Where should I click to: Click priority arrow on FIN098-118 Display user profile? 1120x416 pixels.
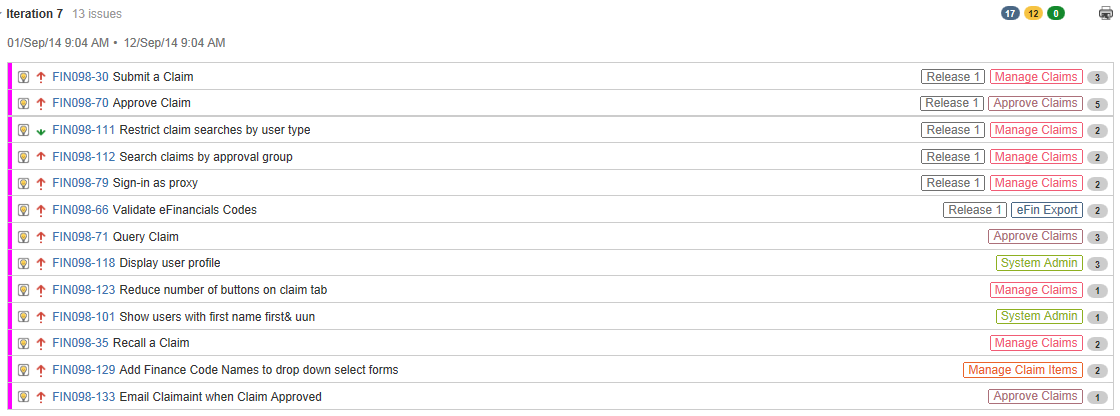(41, 263)
